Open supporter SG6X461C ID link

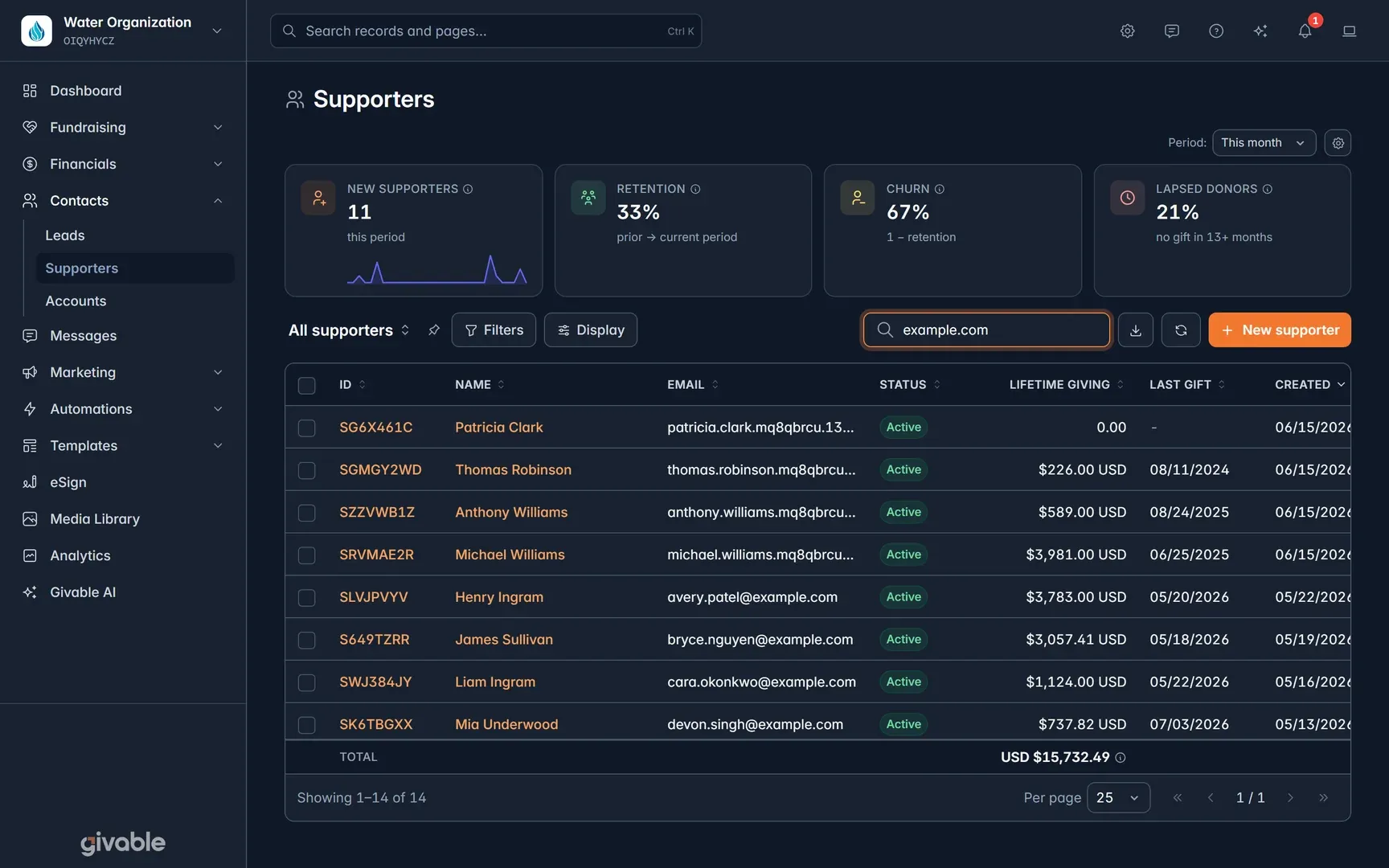click(375, 428)
